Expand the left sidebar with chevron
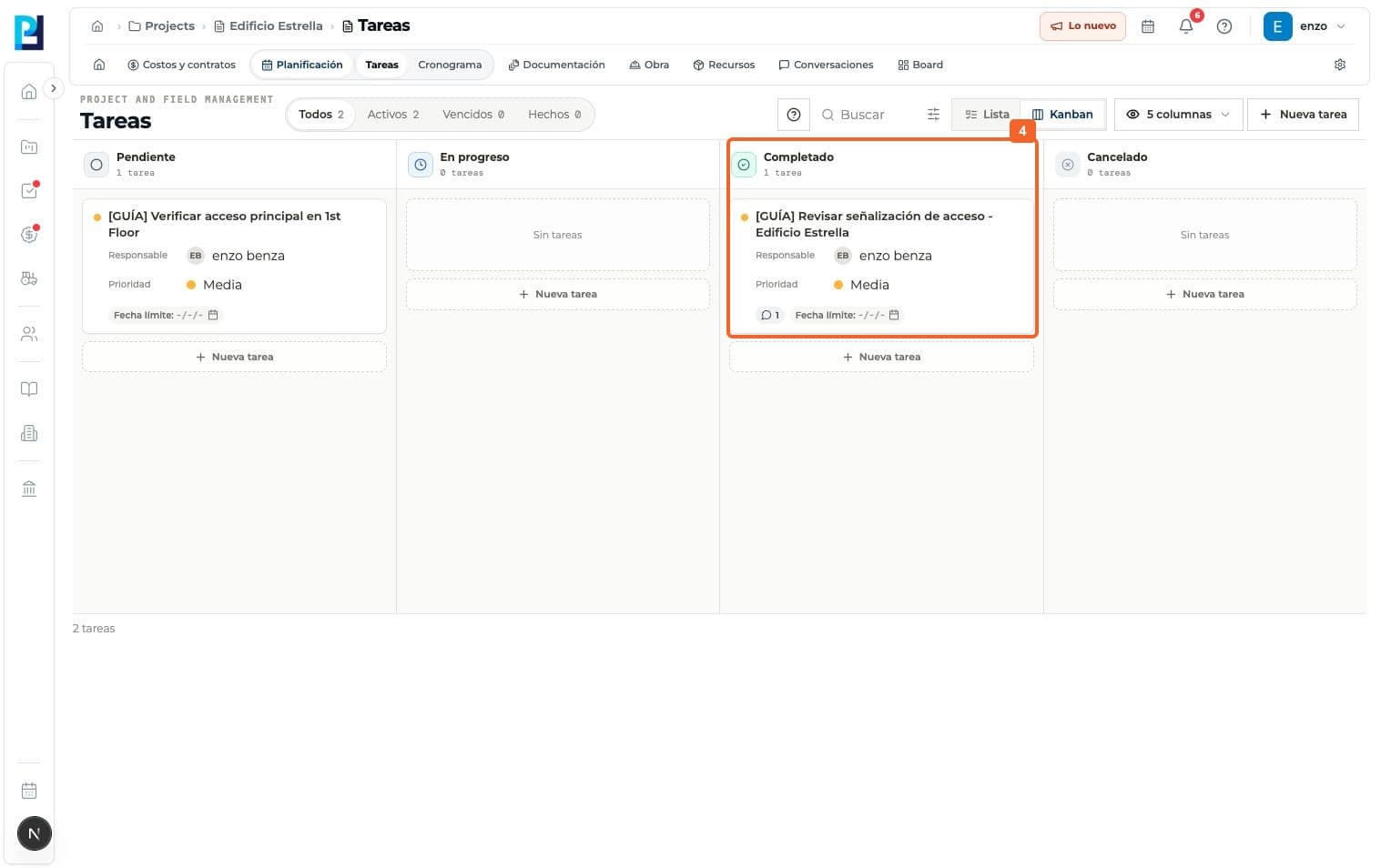Viewport: 1381px width, 868px height. point(54,88)
